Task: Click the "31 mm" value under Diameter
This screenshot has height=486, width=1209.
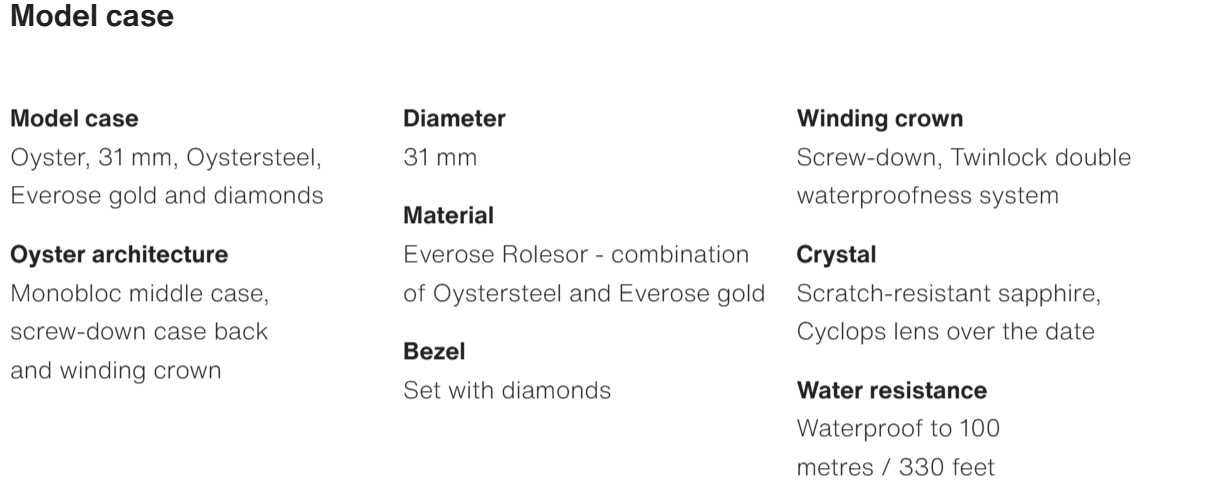Action: [440, 158]
